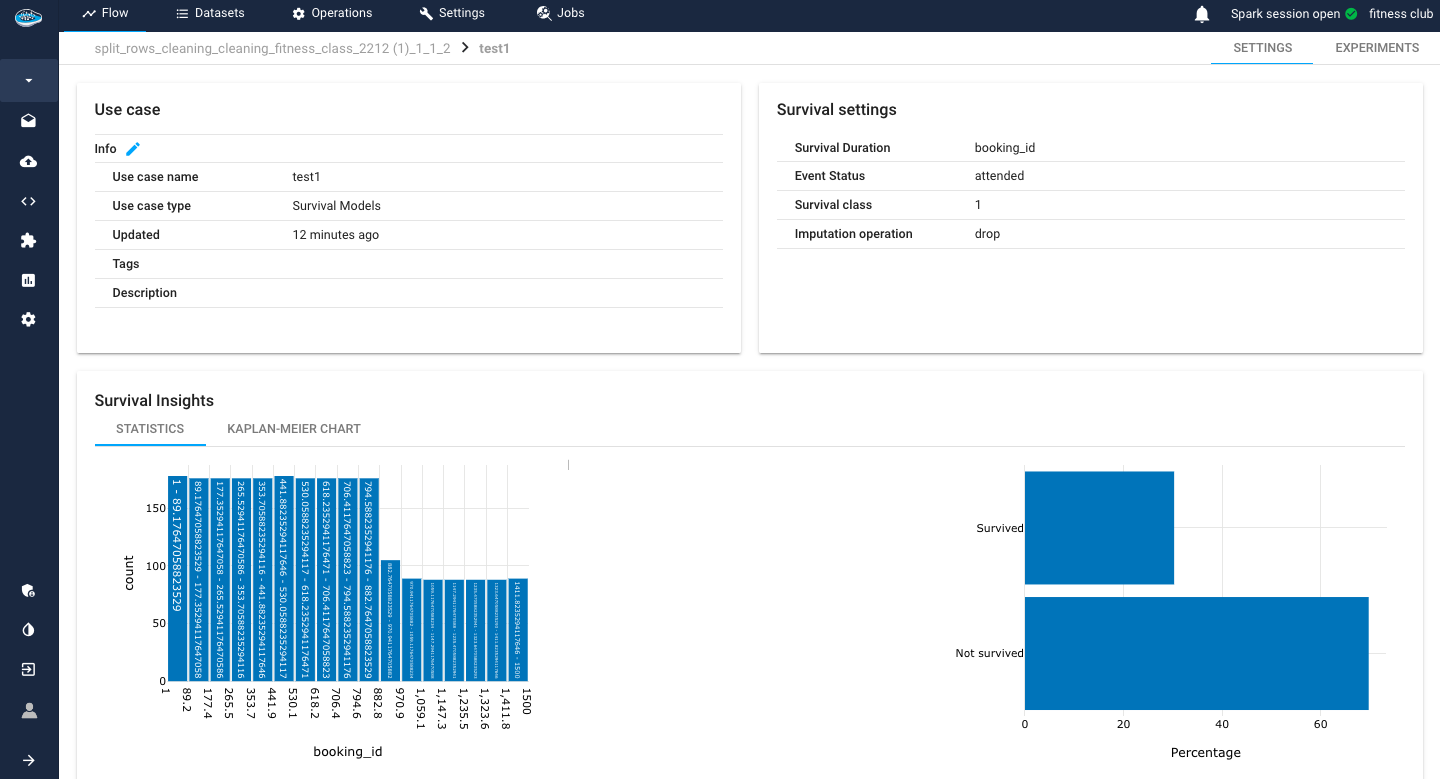This screenshot has height=779, width=1440.
Task: Click the notifications bell icon
Action: pyautogui.click(x=1202, y=14)
